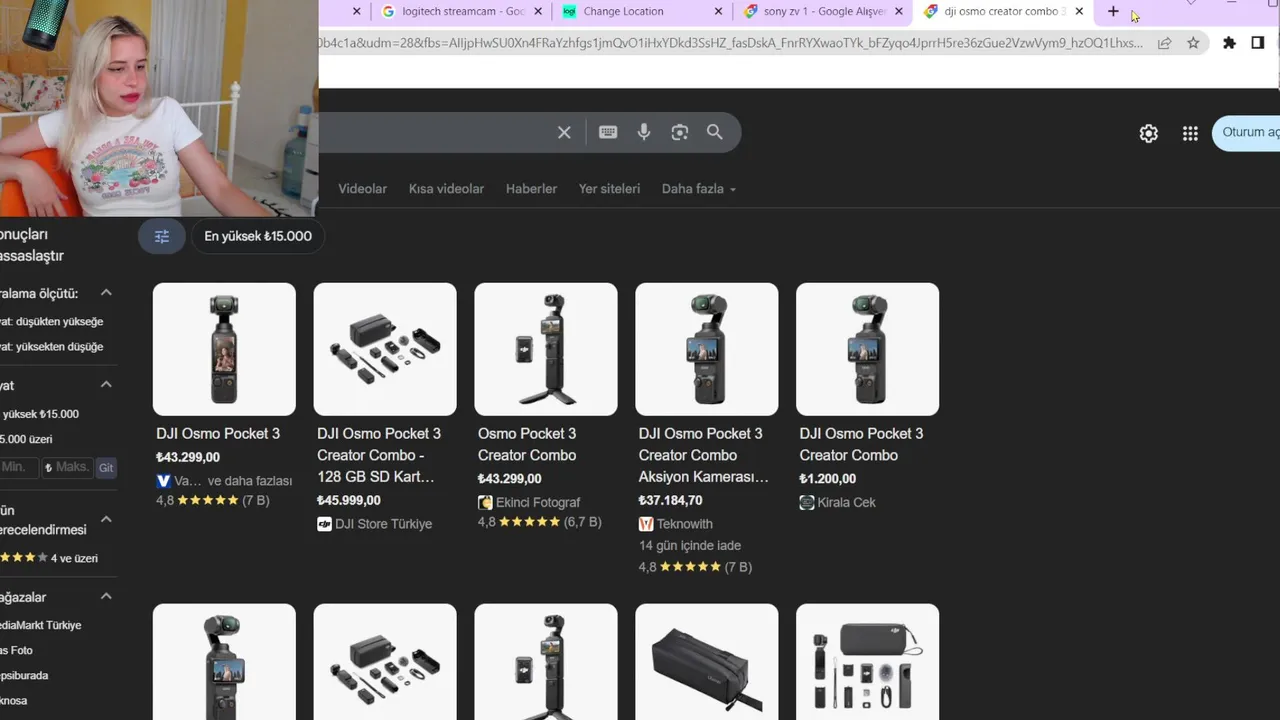1280x720 pixels.
Task: Expand the Daha fazla dropdown
Action: pos(698,188)
